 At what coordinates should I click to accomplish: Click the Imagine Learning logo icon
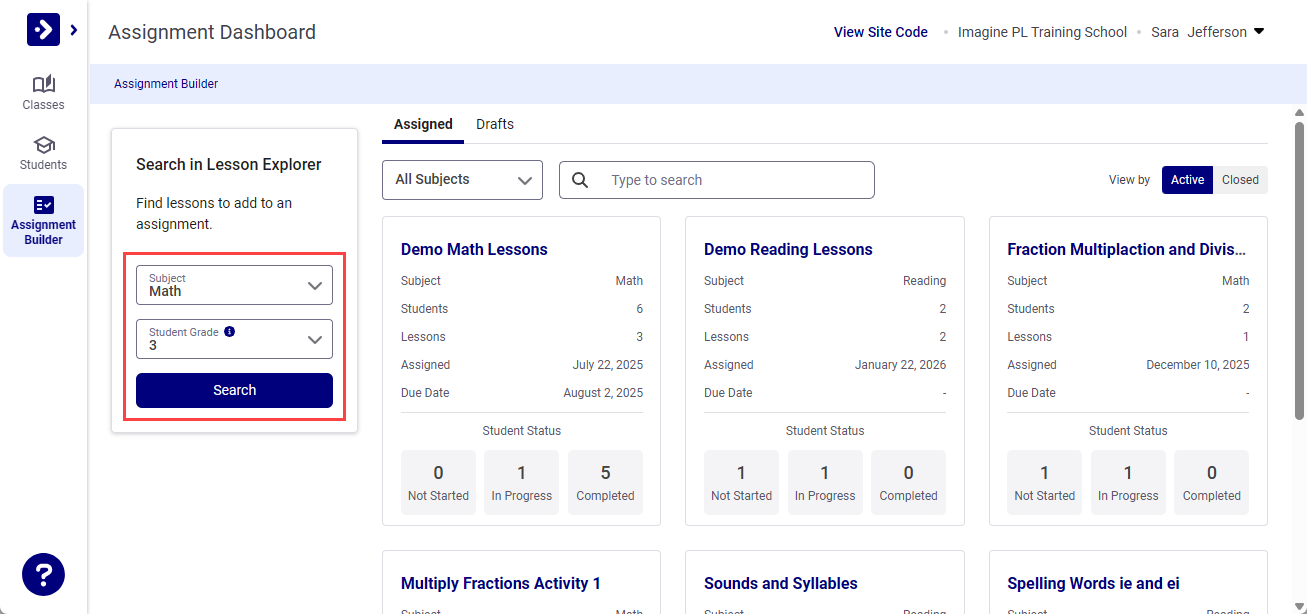click(43, 30)
